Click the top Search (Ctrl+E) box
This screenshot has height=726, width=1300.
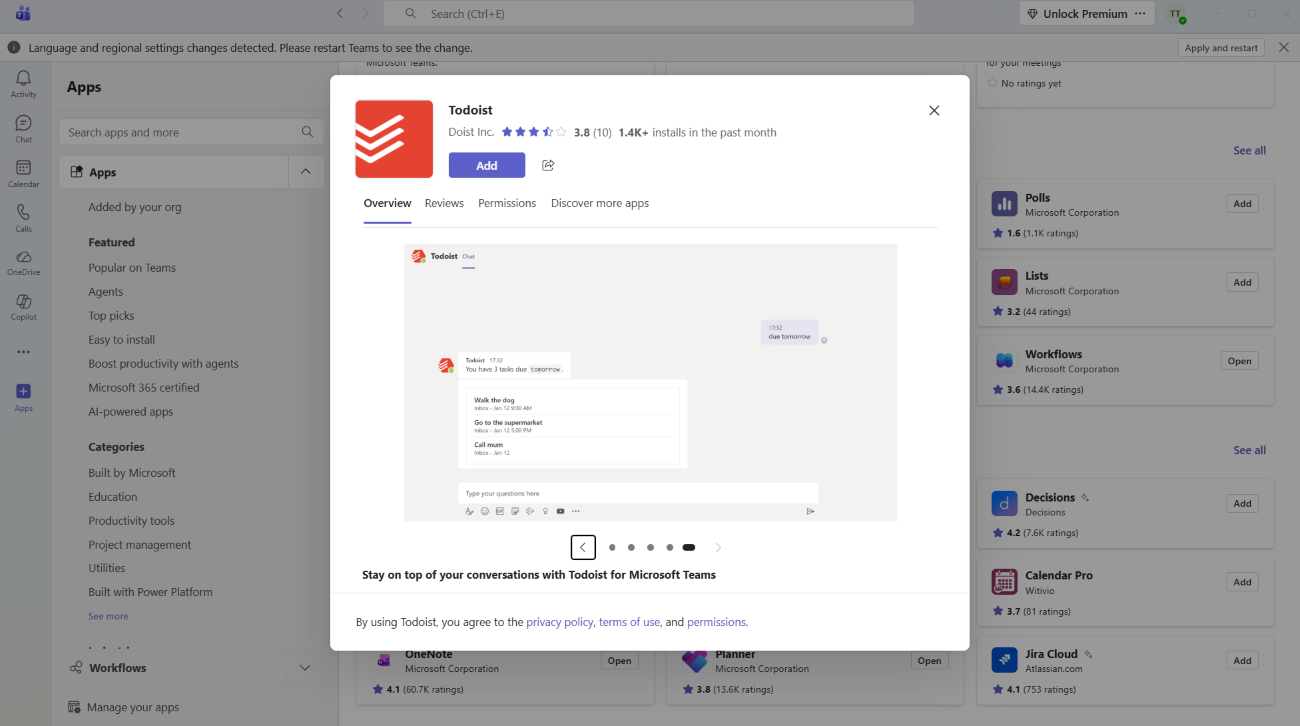[649, 14]
